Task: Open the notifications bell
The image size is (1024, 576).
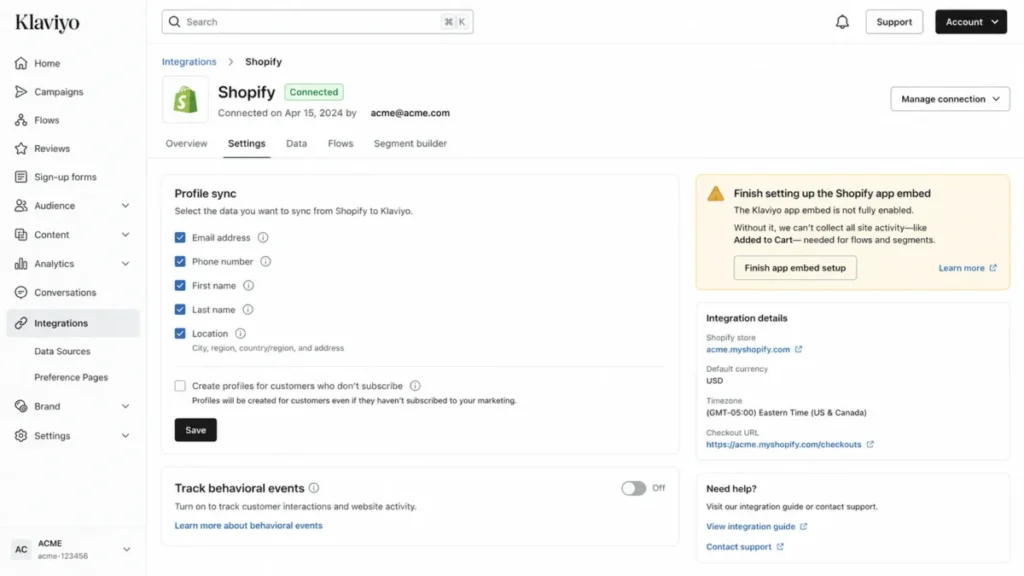Action: [x=842, y=22]
